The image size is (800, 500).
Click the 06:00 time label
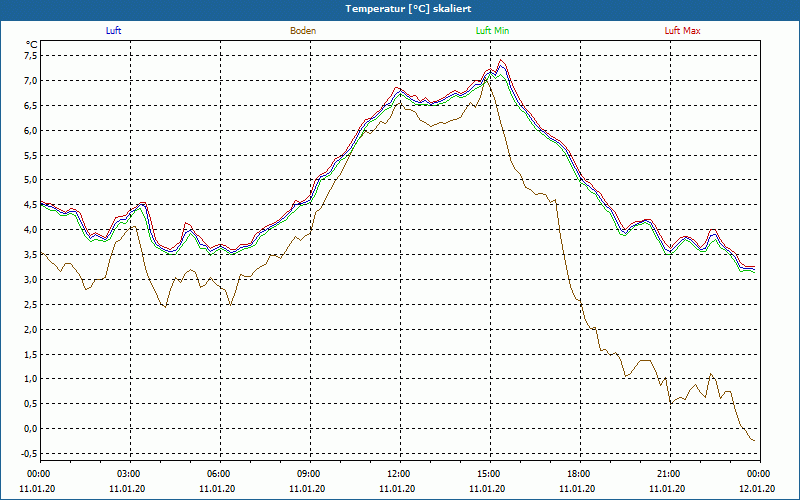click(x=220, y=474)
